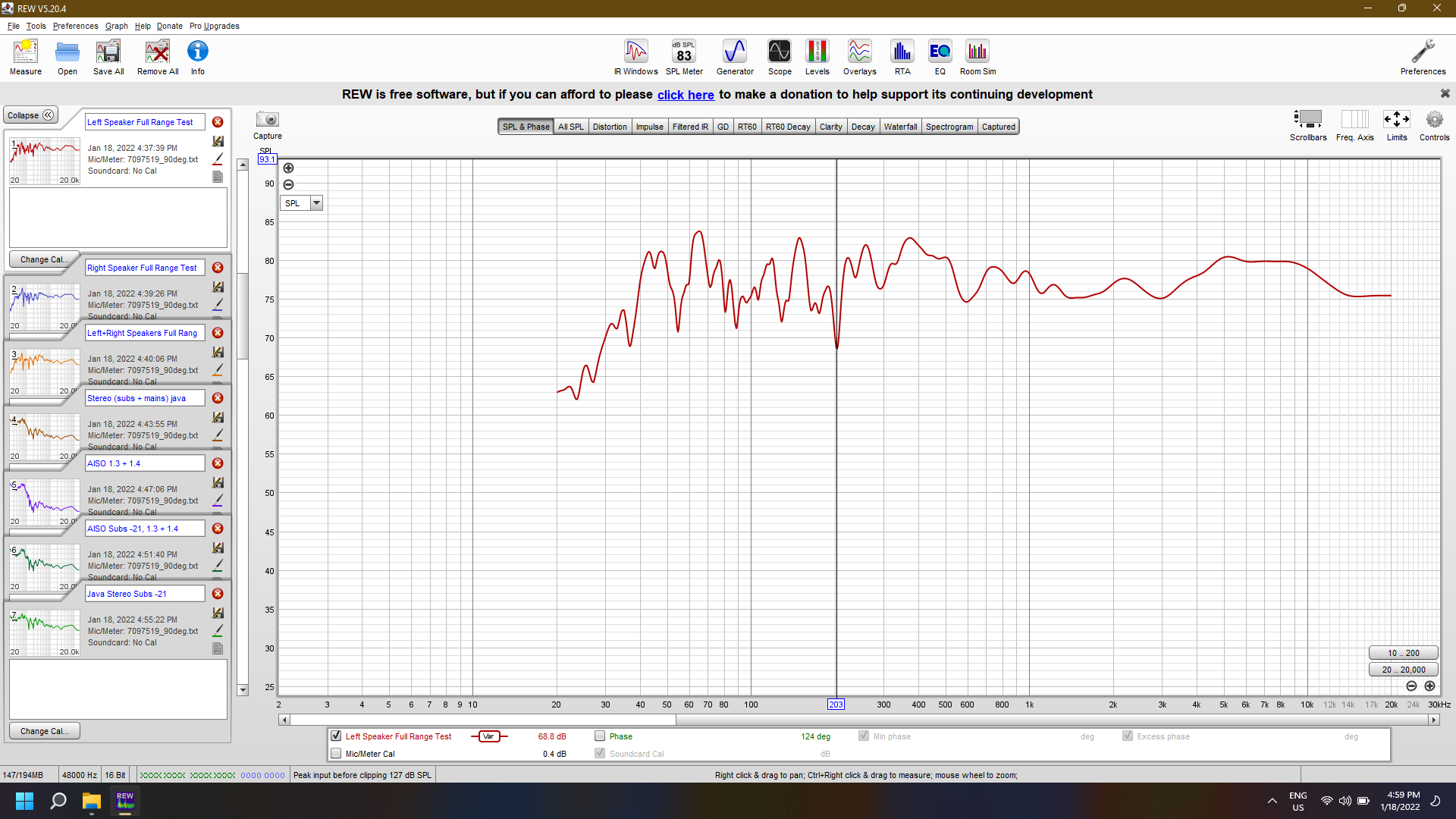This screenshot has width=1456, height=819.
Task: Remove Left Speaker Full Range Test measurement
Action: (218, 122)
